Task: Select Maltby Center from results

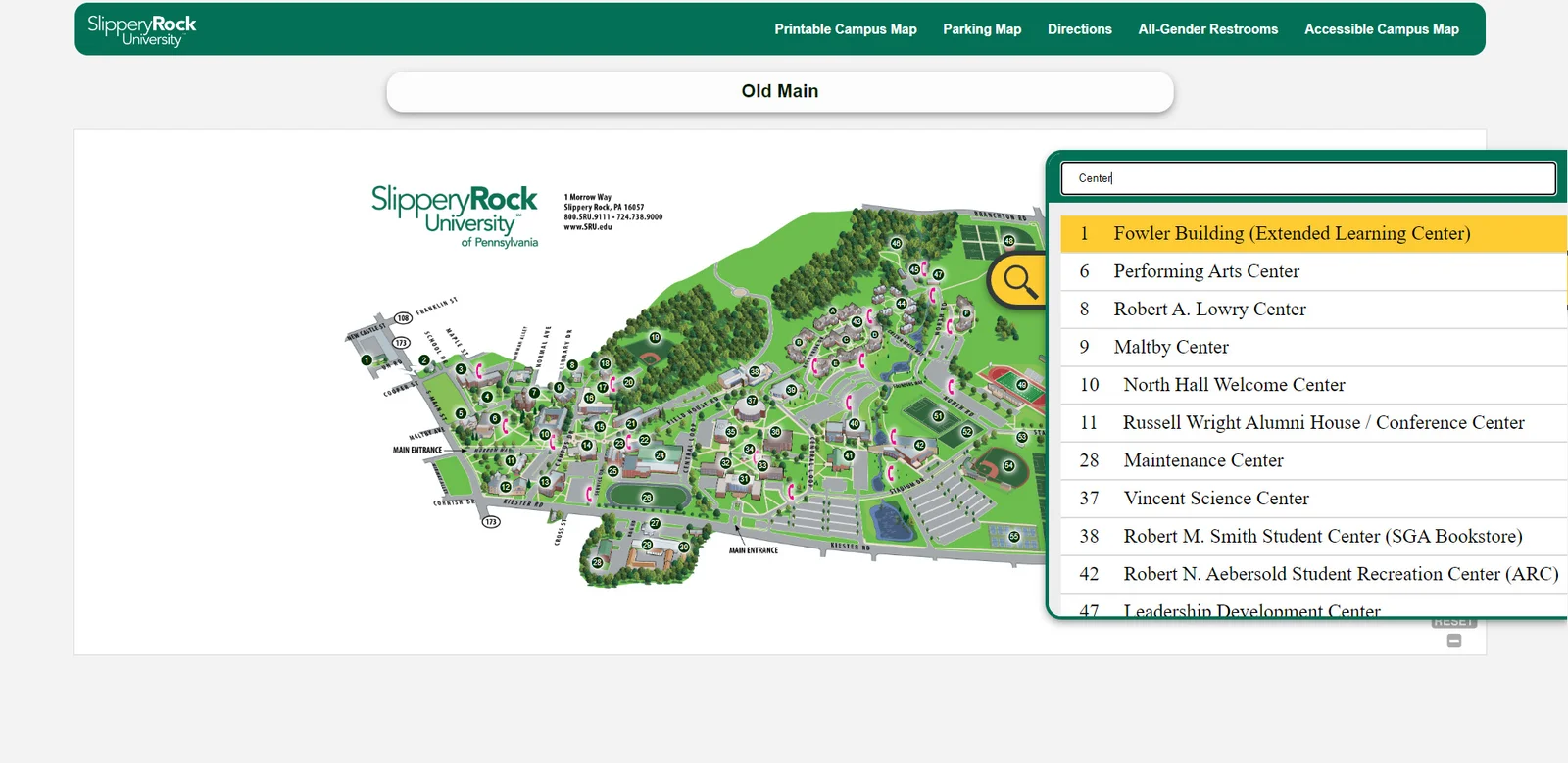Action: click(1313, 347)
